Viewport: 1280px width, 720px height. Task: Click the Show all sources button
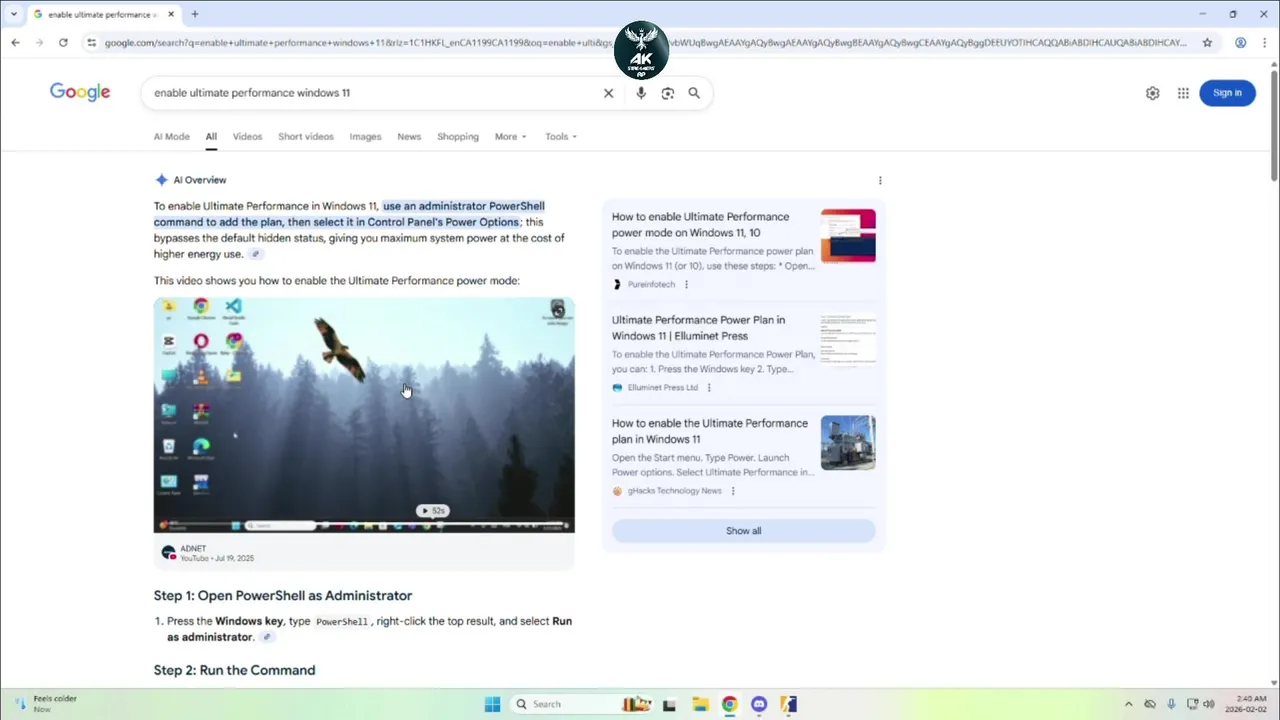point(743,531)
